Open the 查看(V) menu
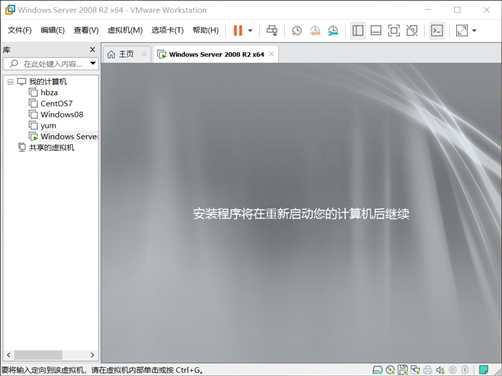This screenshot has width=502, height=376. point(86,30)
